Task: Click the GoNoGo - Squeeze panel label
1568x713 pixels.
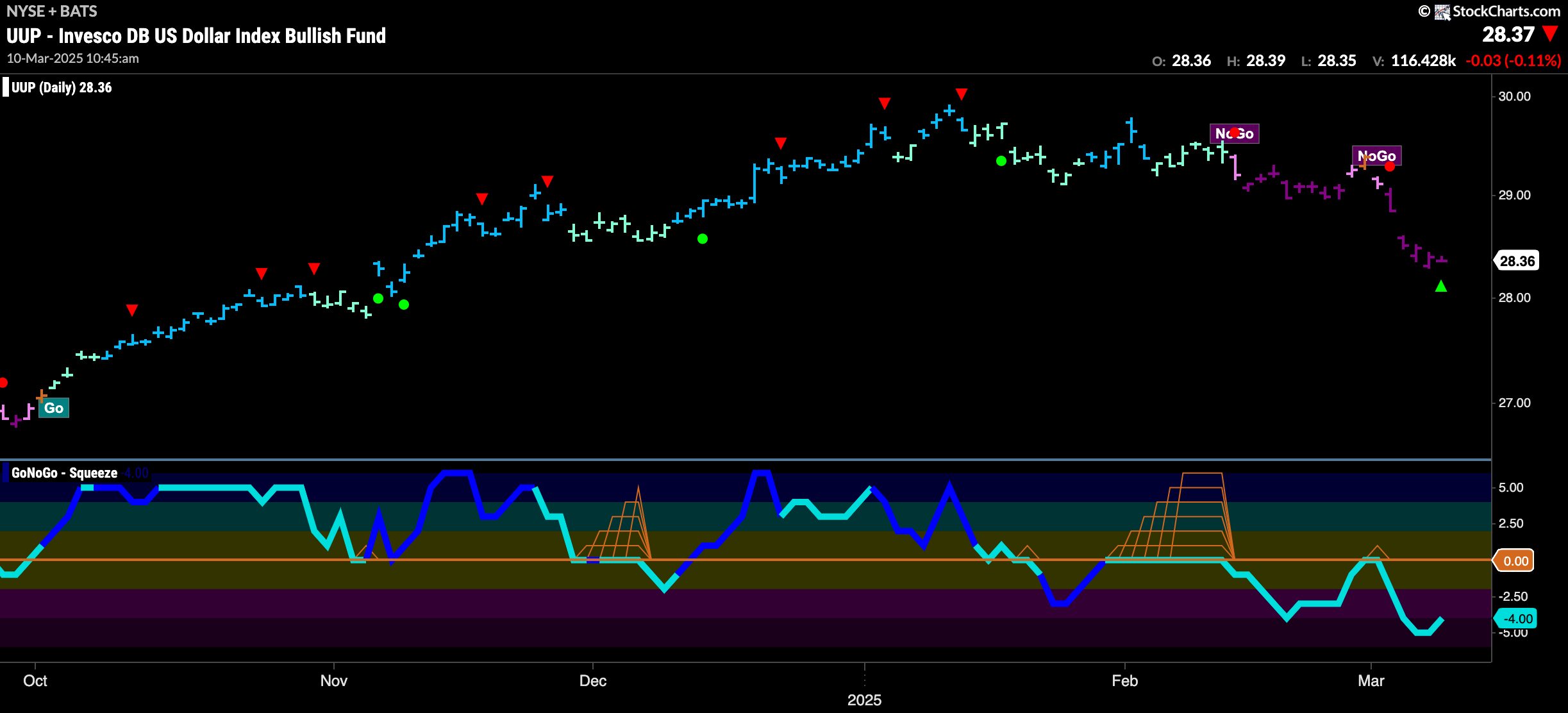Action: (x=64, y=473)
